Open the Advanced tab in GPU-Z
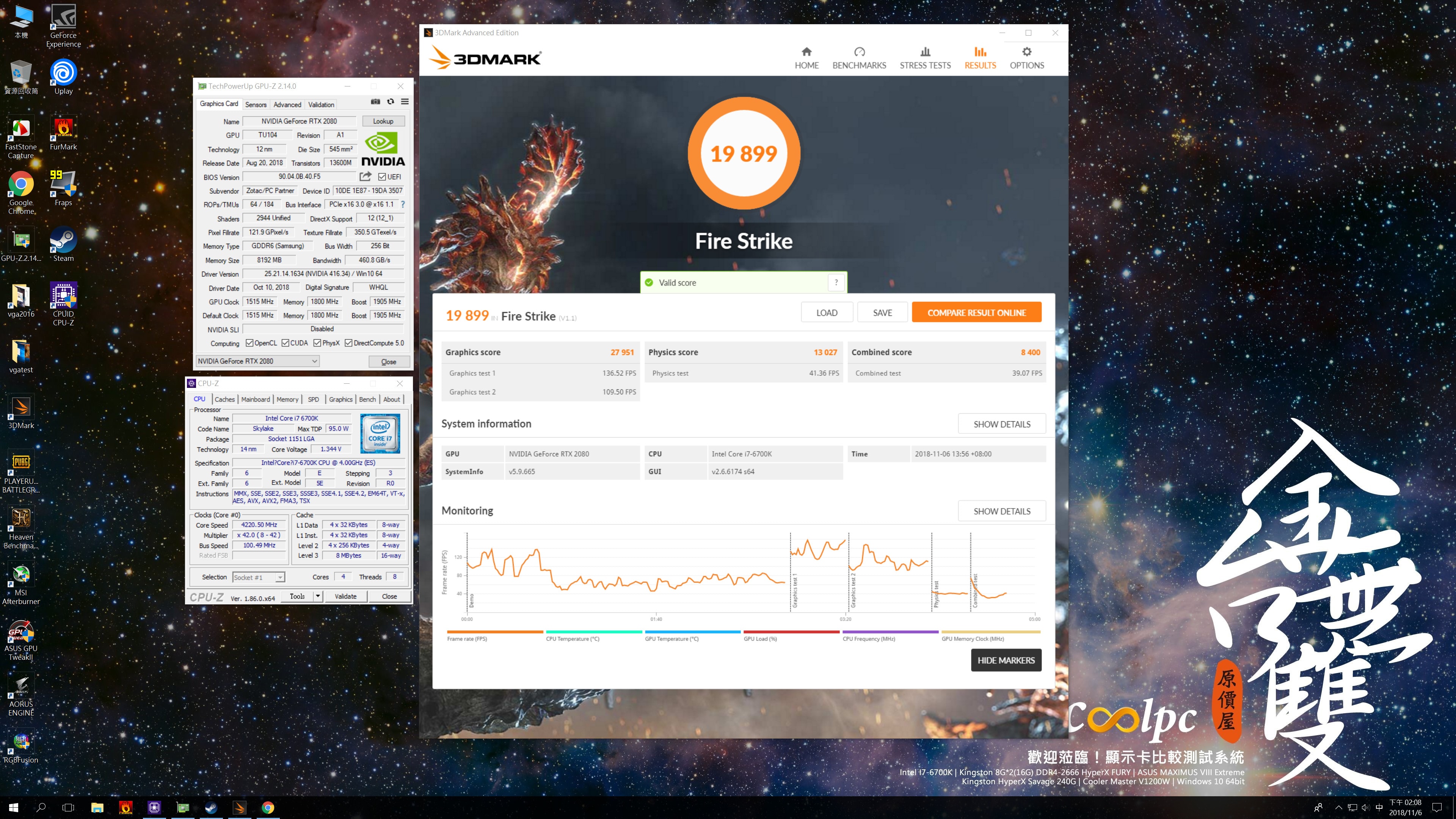Screen dimensions: 1456x819 [x=287, y=105]
